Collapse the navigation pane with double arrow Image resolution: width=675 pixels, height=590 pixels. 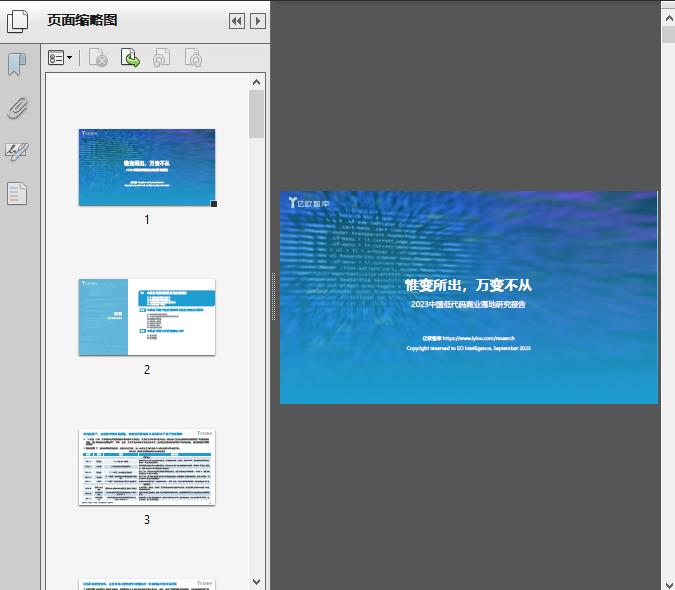(x=237, y=21)
